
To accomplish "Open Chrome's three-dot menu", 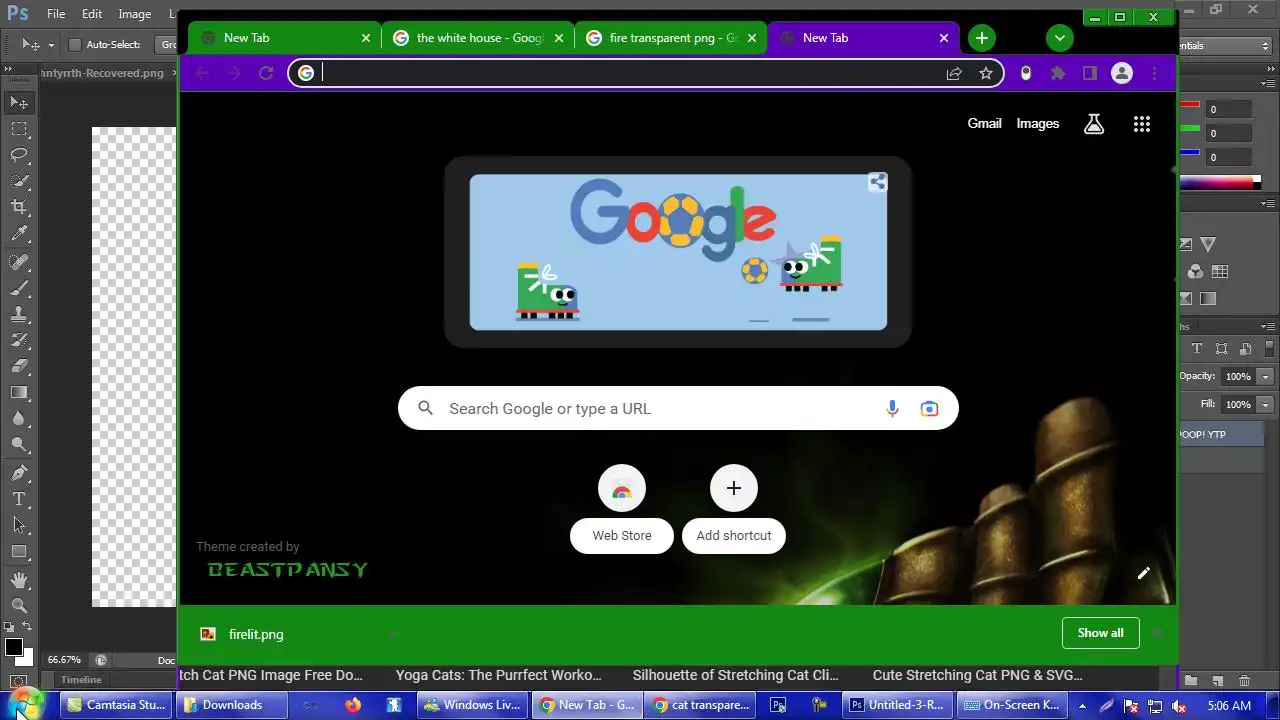I will (1154, 73).
